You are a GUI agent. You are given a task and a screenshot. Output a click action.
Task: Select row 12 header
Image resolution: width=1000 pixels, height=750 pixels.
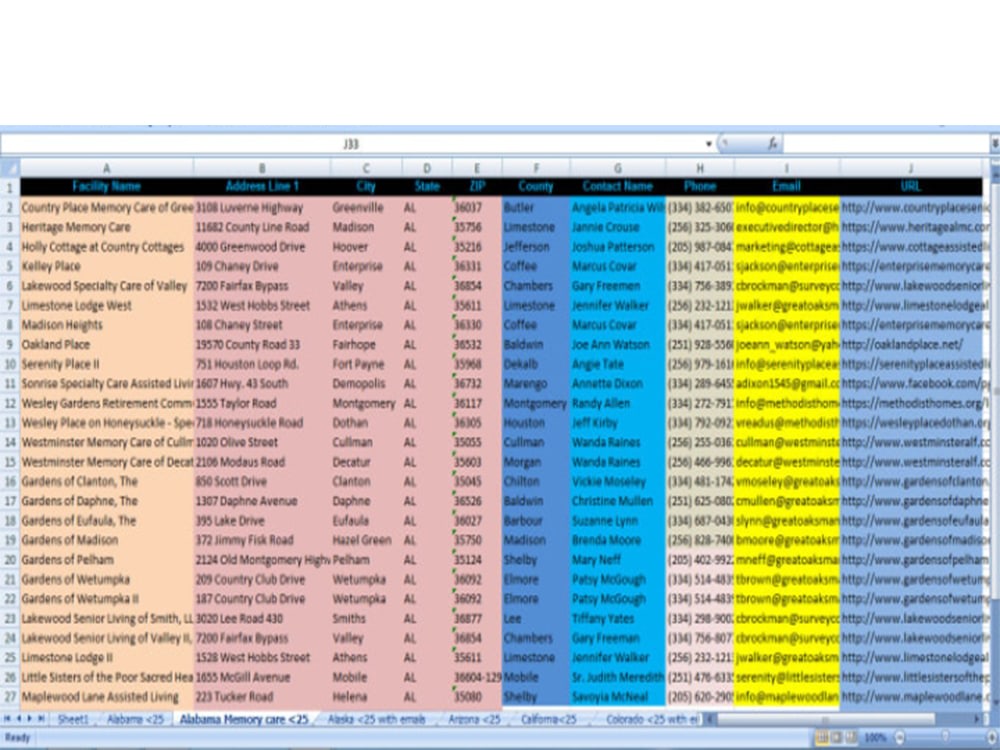point(10,404)
